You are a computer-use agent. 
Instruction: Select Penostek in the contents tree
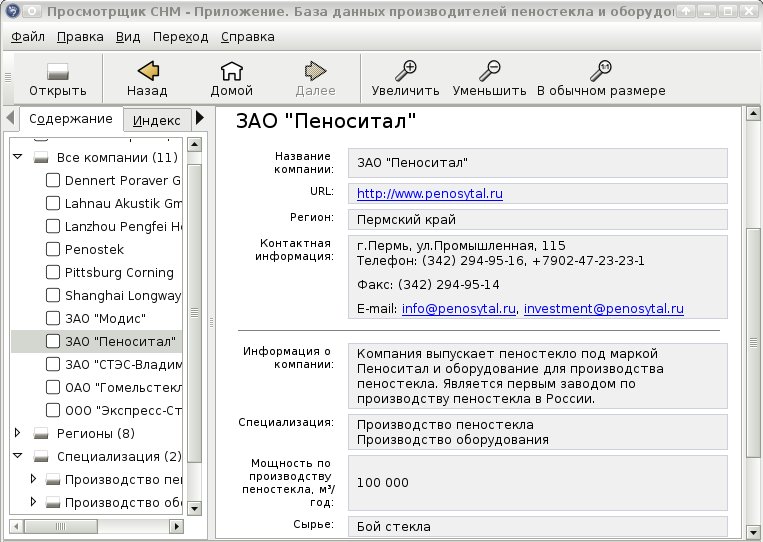click(94, 250)
